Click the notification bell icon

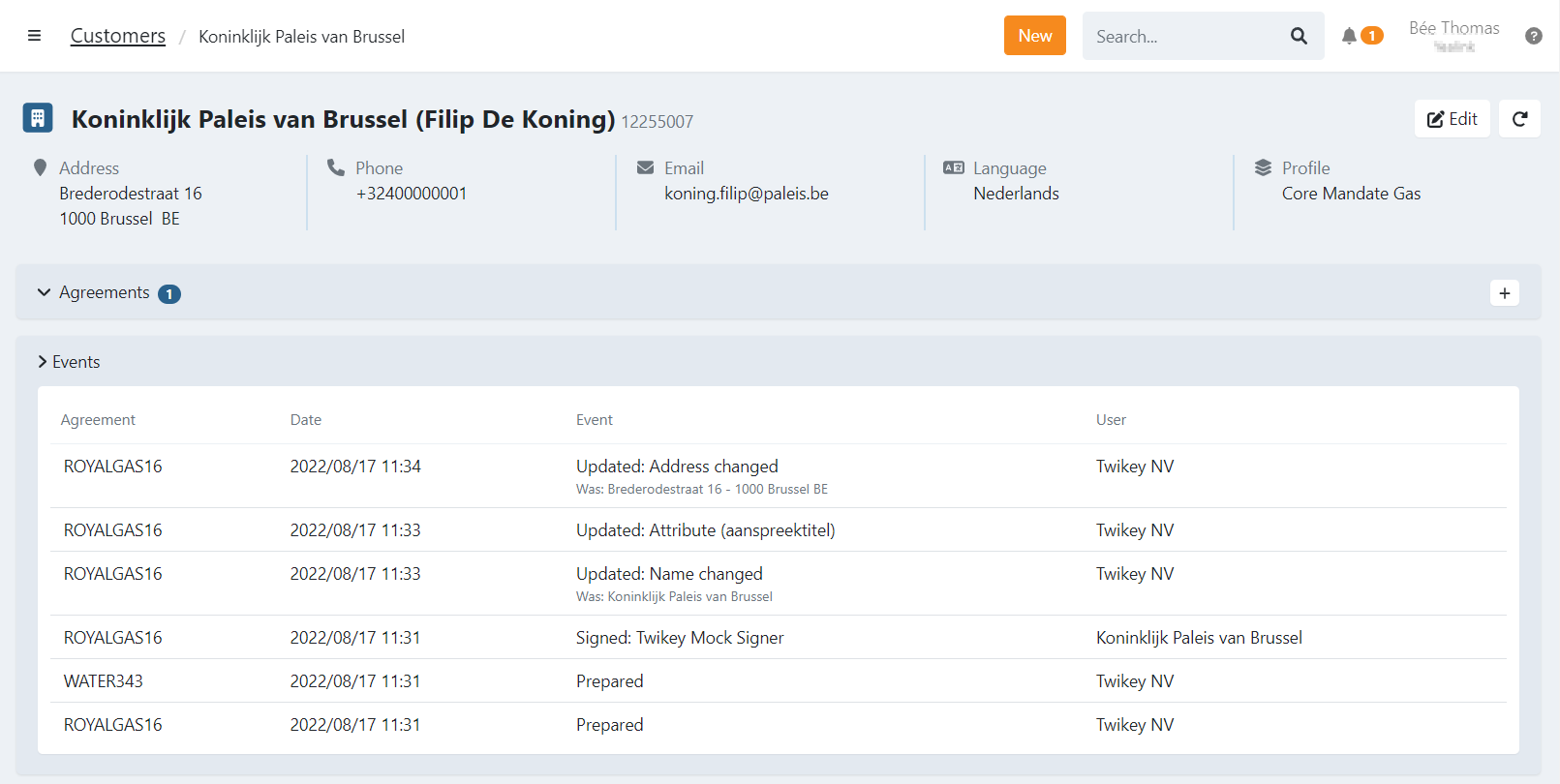1349,36
